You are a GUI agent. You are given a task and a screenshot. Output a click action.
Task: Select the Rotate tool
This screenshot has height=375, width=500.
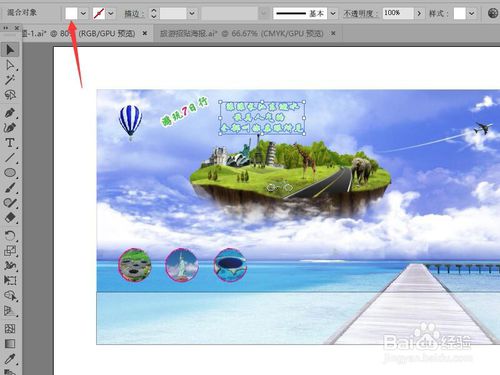click(10, 235)
